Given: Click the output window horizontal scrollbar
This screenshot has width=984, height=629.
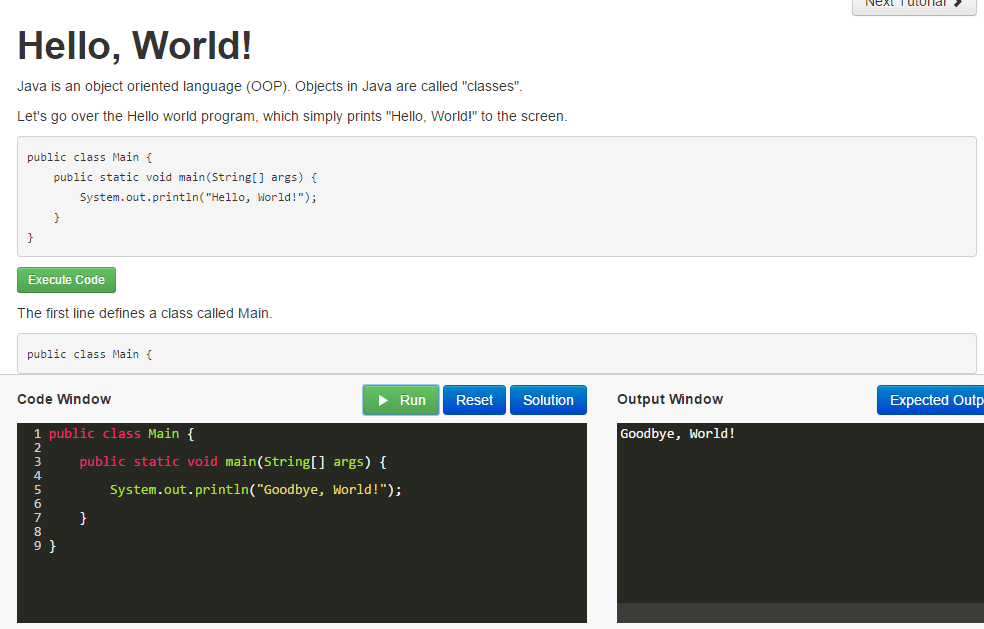Looking at the screenshot, I should tap(800, 613).
